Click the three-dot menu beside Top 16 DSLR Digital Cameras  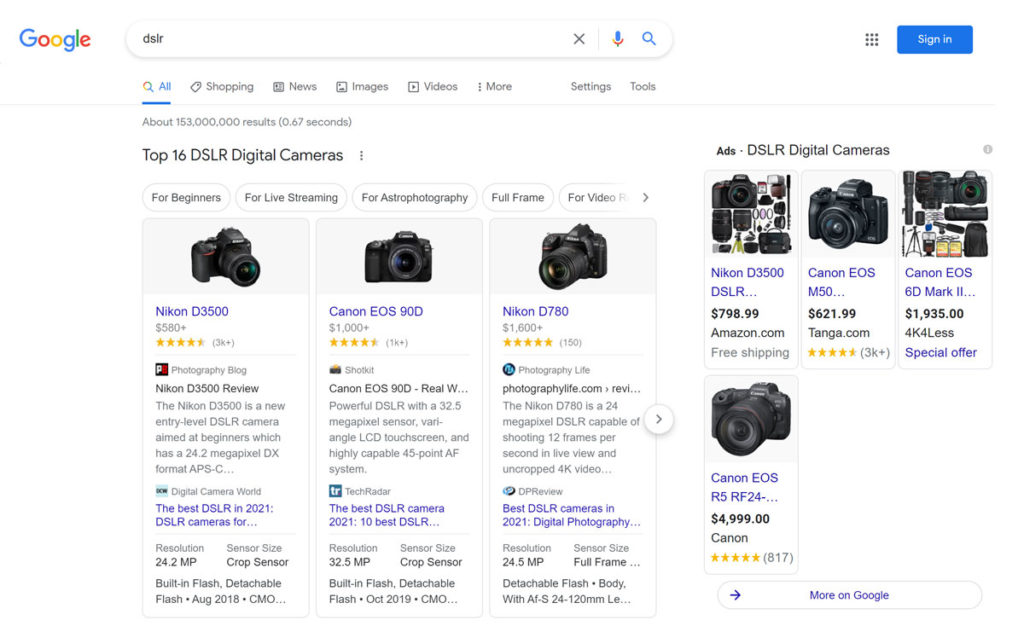[x=360, y=156]
